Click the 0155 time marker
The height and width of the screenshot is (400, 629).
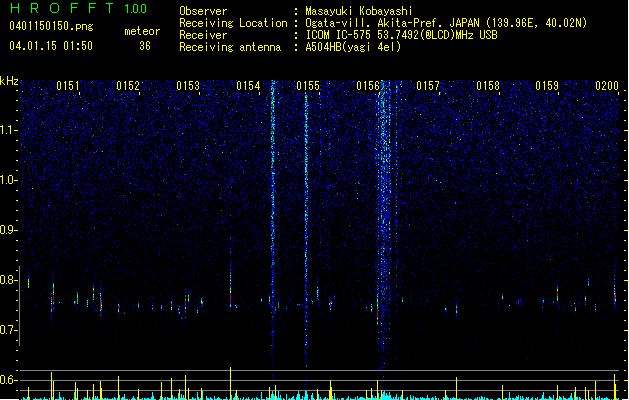(x=308, y=86)
